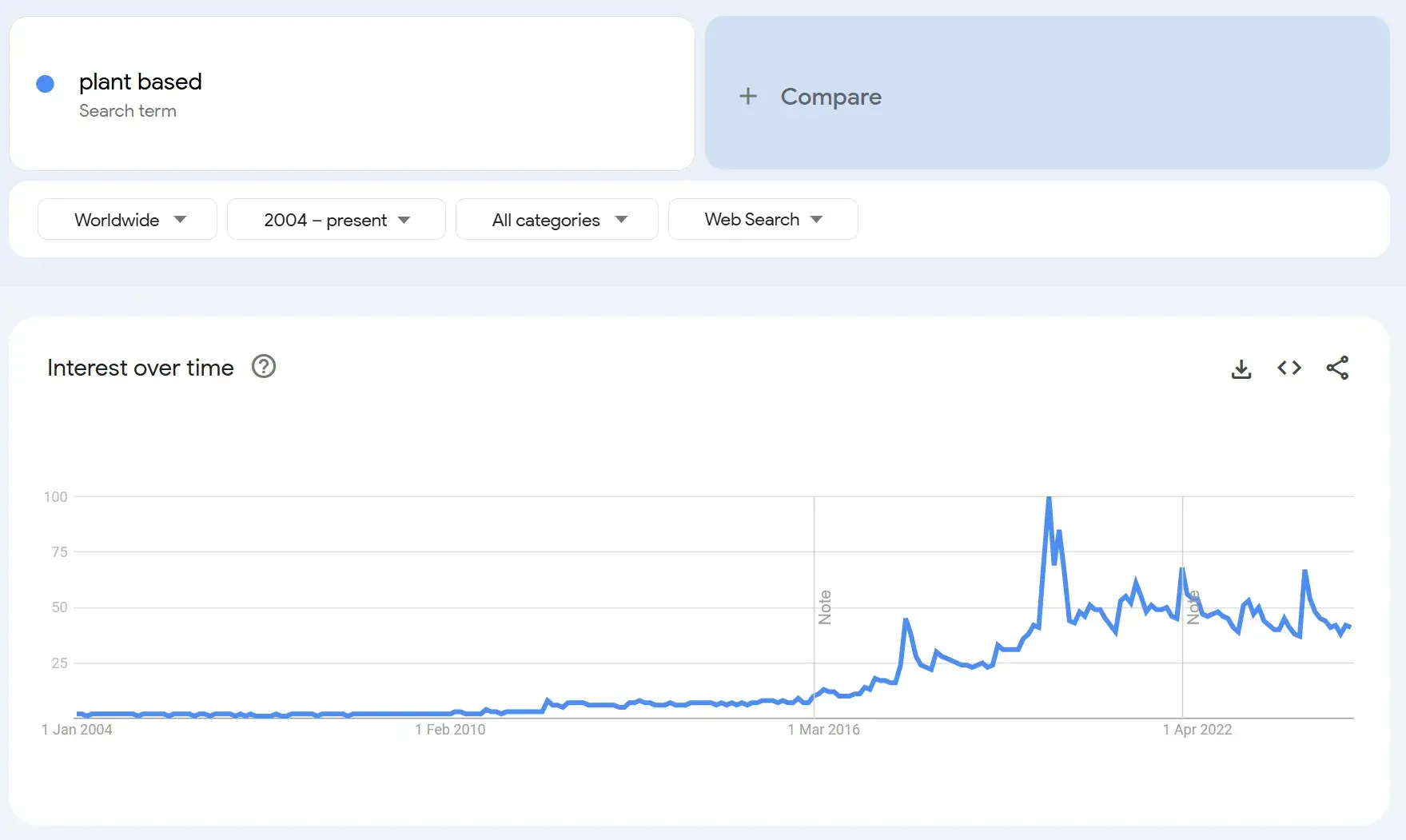Image resolution: width=1406 pixels, height=840 pixels.
Task: Click the 1 Apr 2022 axis label
Action: coord(1197,730)
